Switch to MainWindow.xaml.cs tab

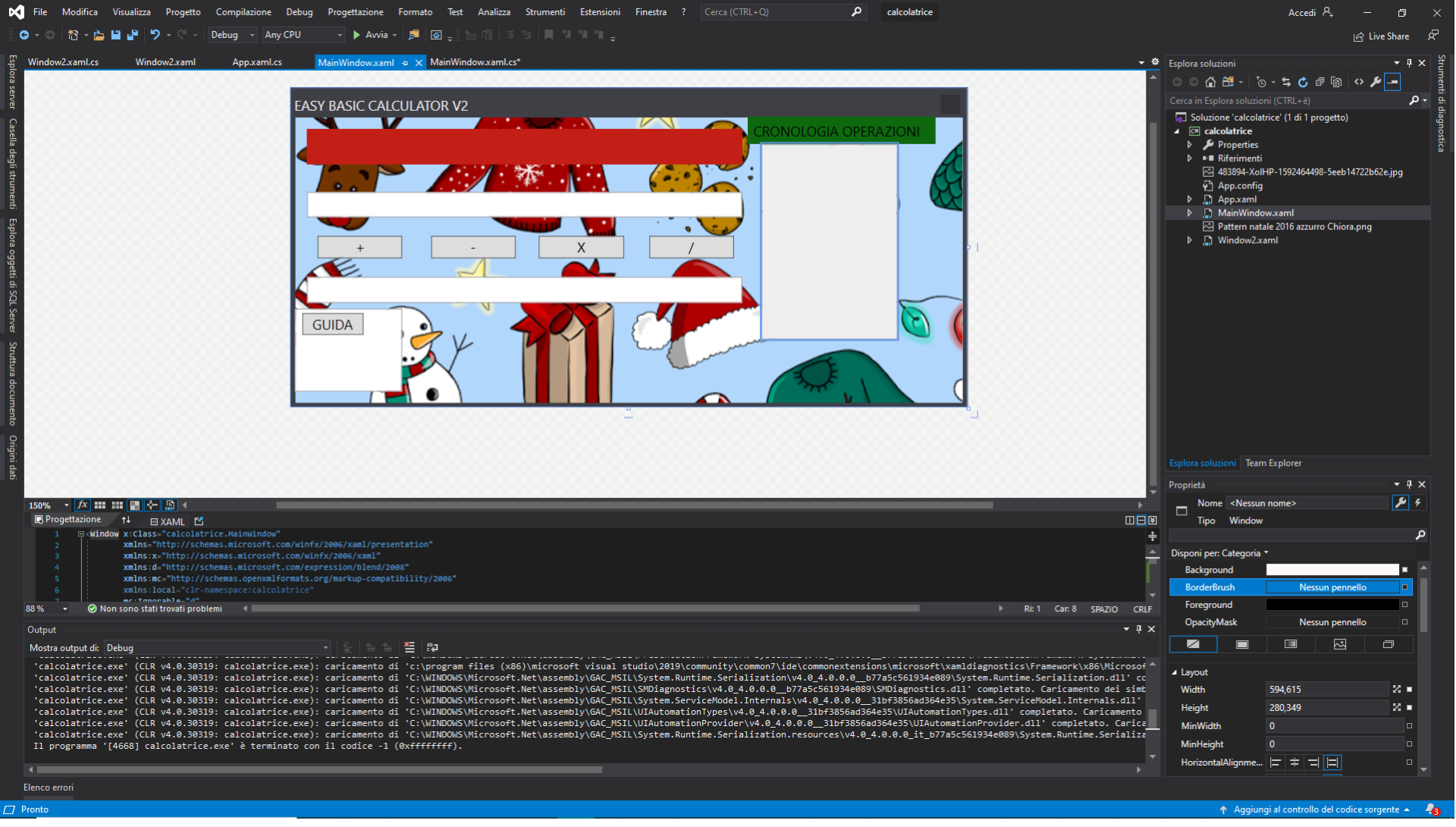[x=475, y=63]
